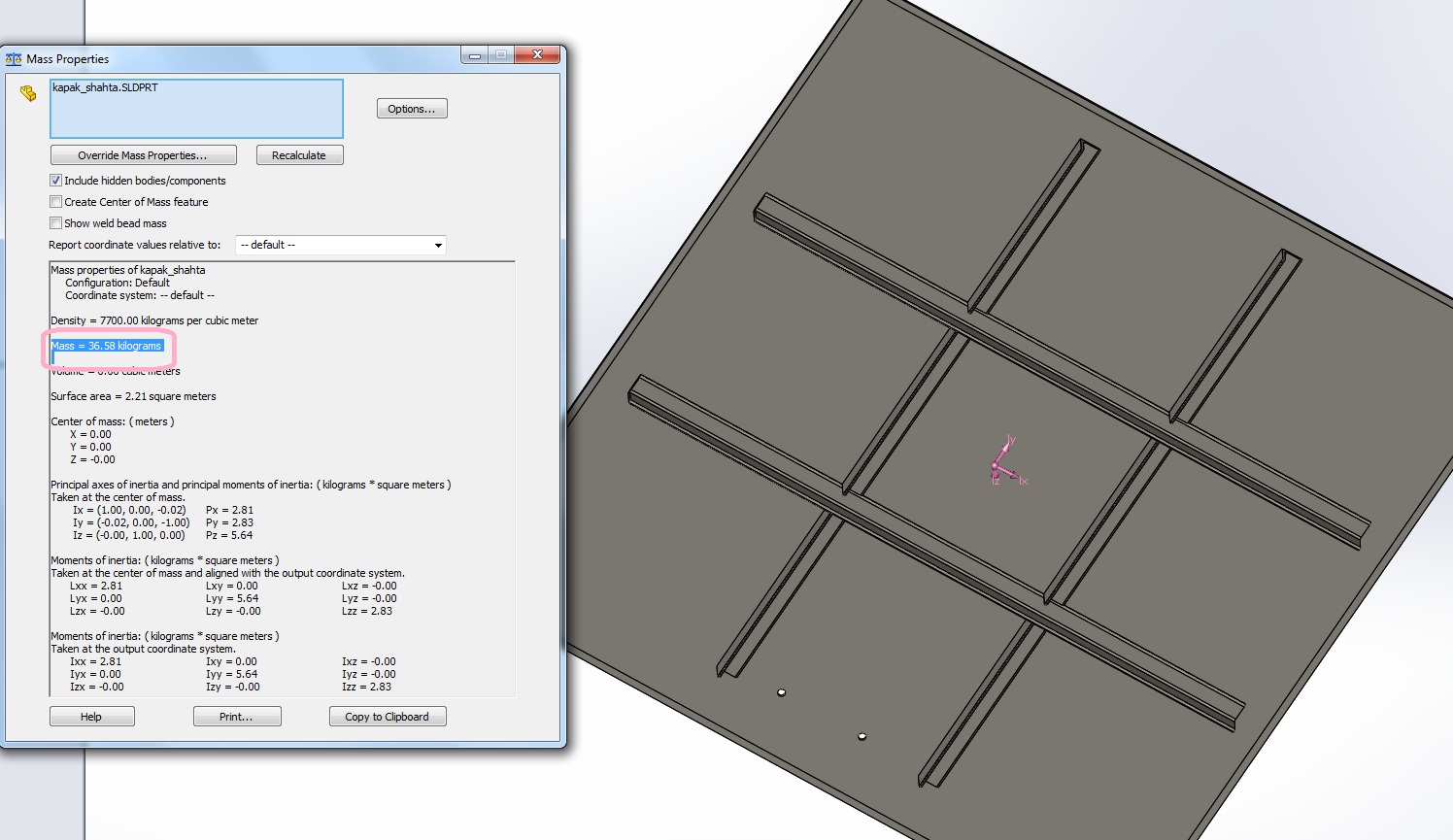This screenshot has width=1453, height=840.
Task: Select kapak_shahta.SLDPRT in selection box
Action: coord(105,87)
